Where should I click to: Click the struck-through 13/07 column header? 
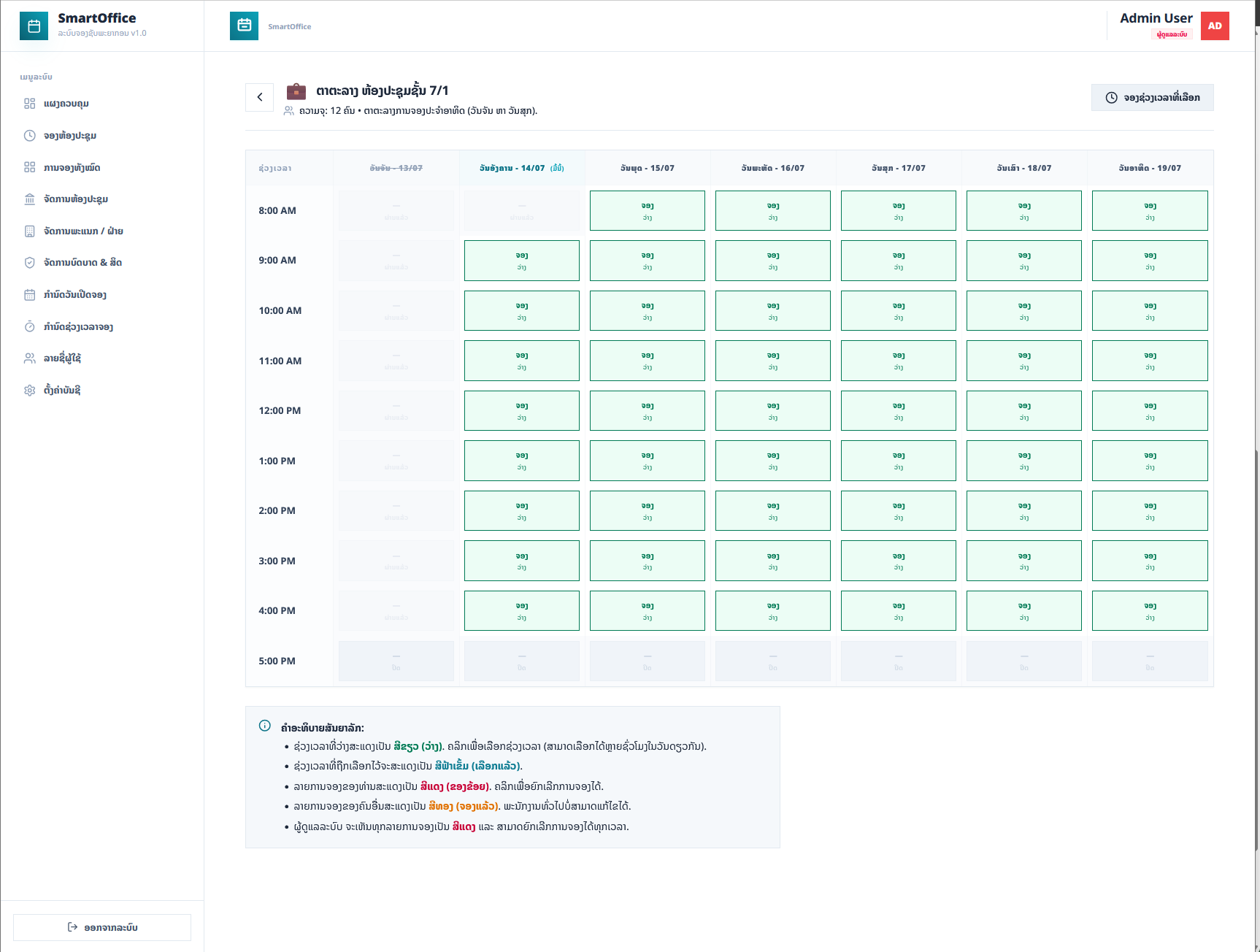(396, 168)
